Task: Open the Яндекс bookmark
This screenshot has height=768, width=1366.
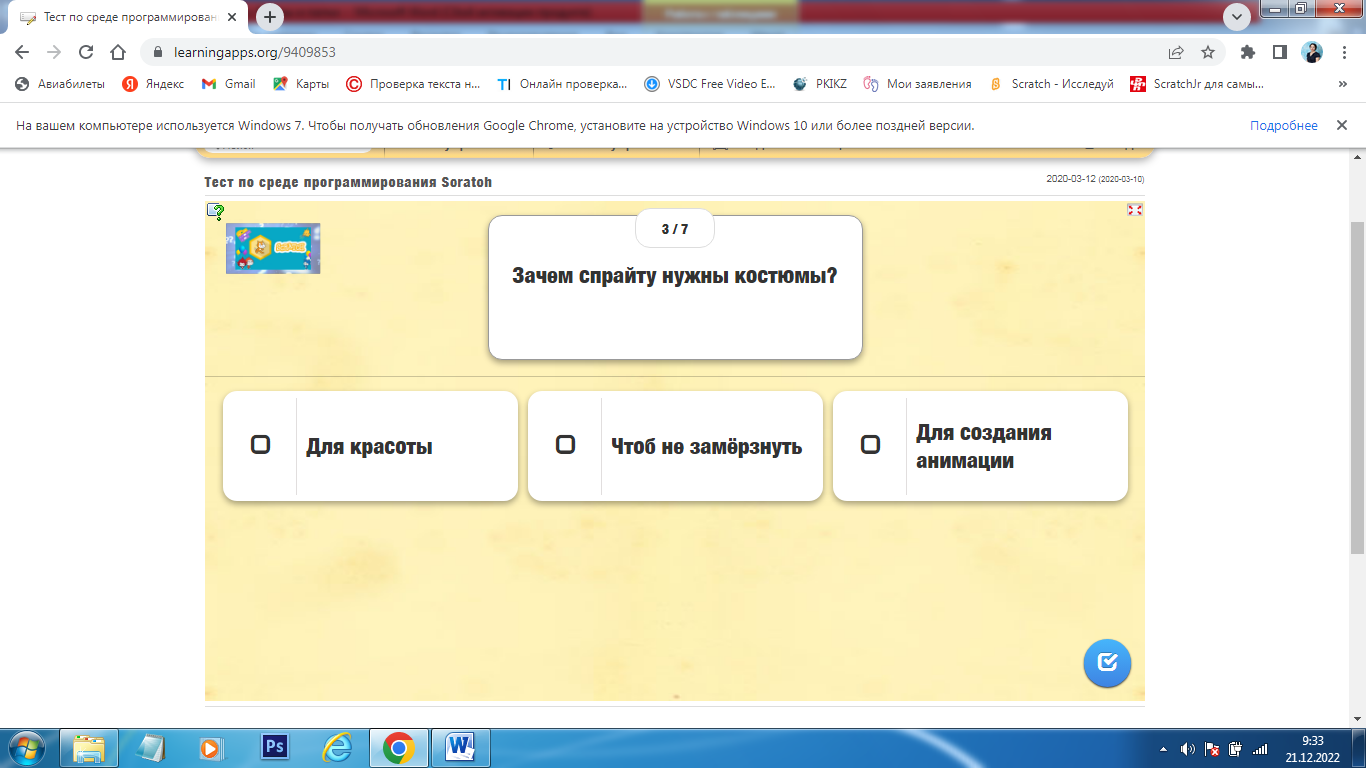Action: 153,84
